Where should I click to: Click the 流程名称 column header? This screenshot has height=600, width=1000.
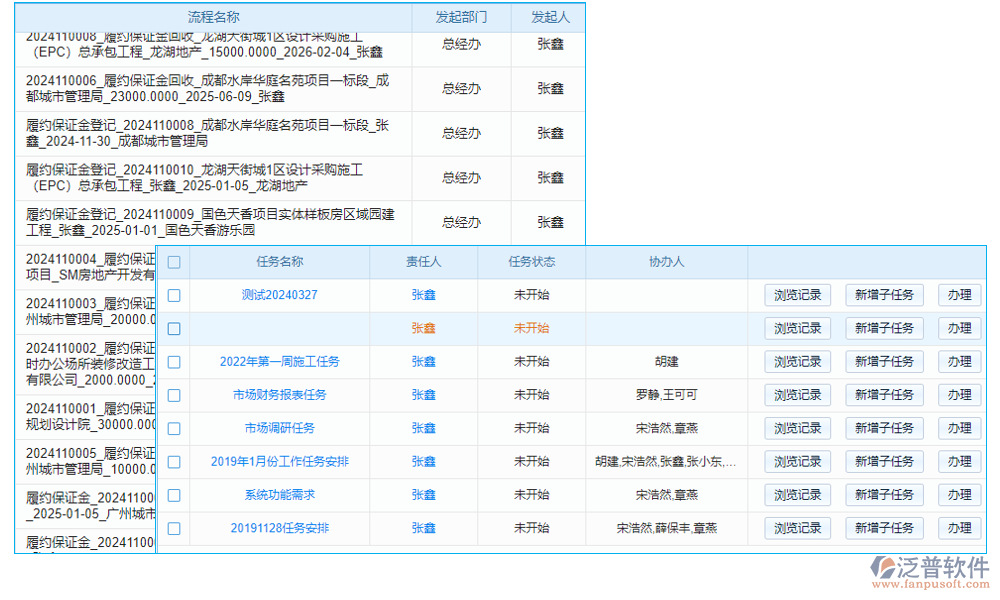(x=217, y=16)
